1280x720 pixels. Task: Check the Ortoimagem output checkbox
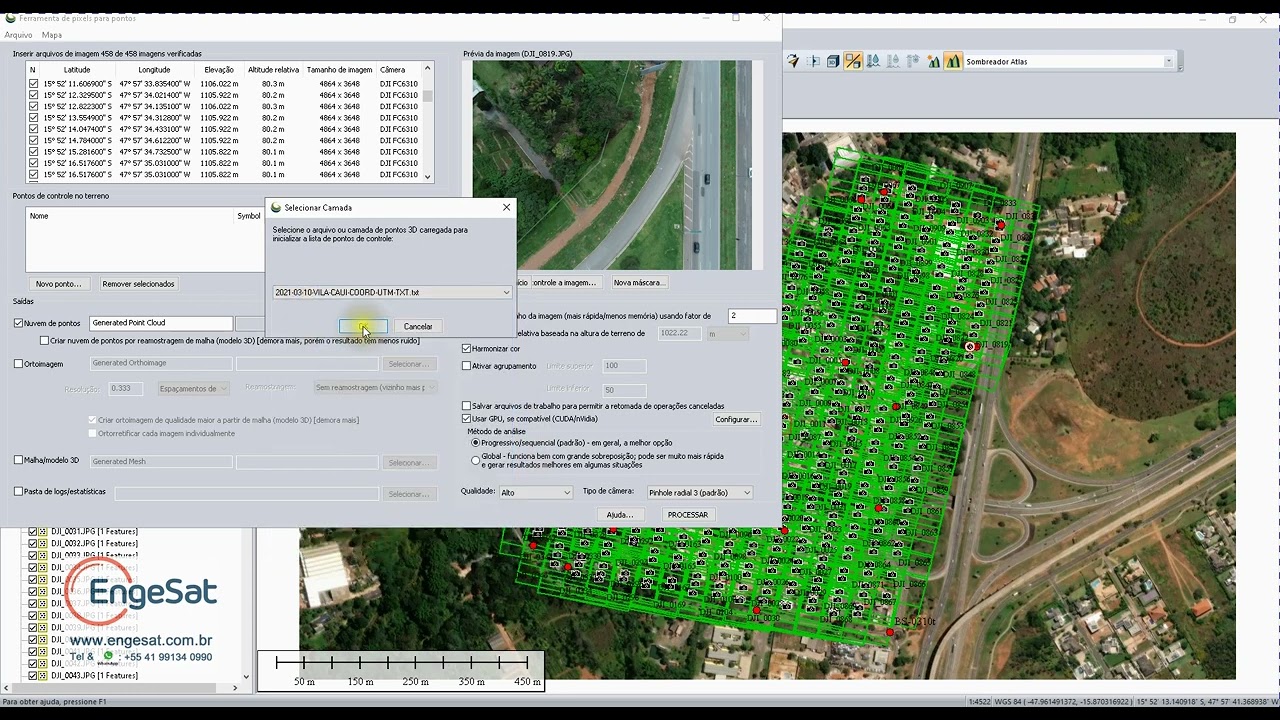pyautogui.click(x=18, y=364)
